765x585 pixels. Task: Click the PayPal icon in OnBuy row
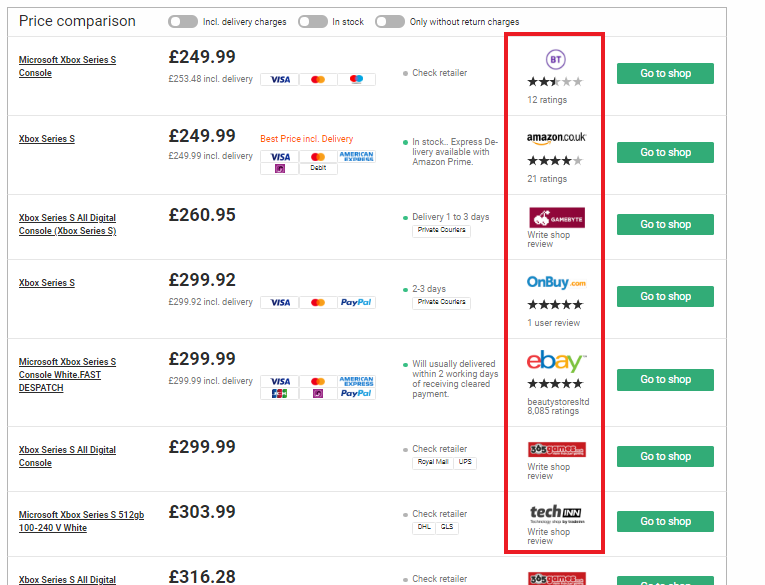coord(356,302)
